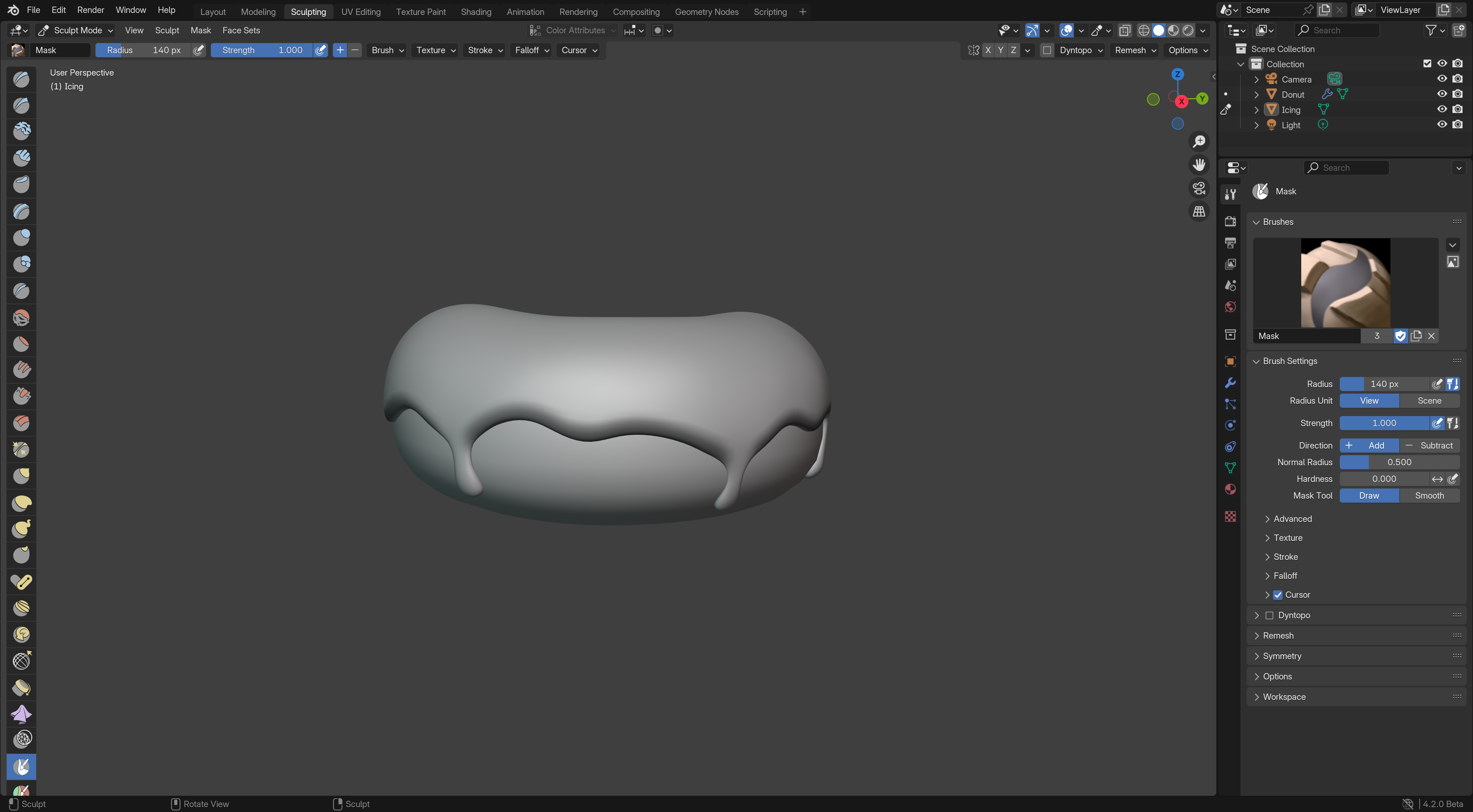
Task: Select the View Radius Unit button
Action: click(1369, 401)
